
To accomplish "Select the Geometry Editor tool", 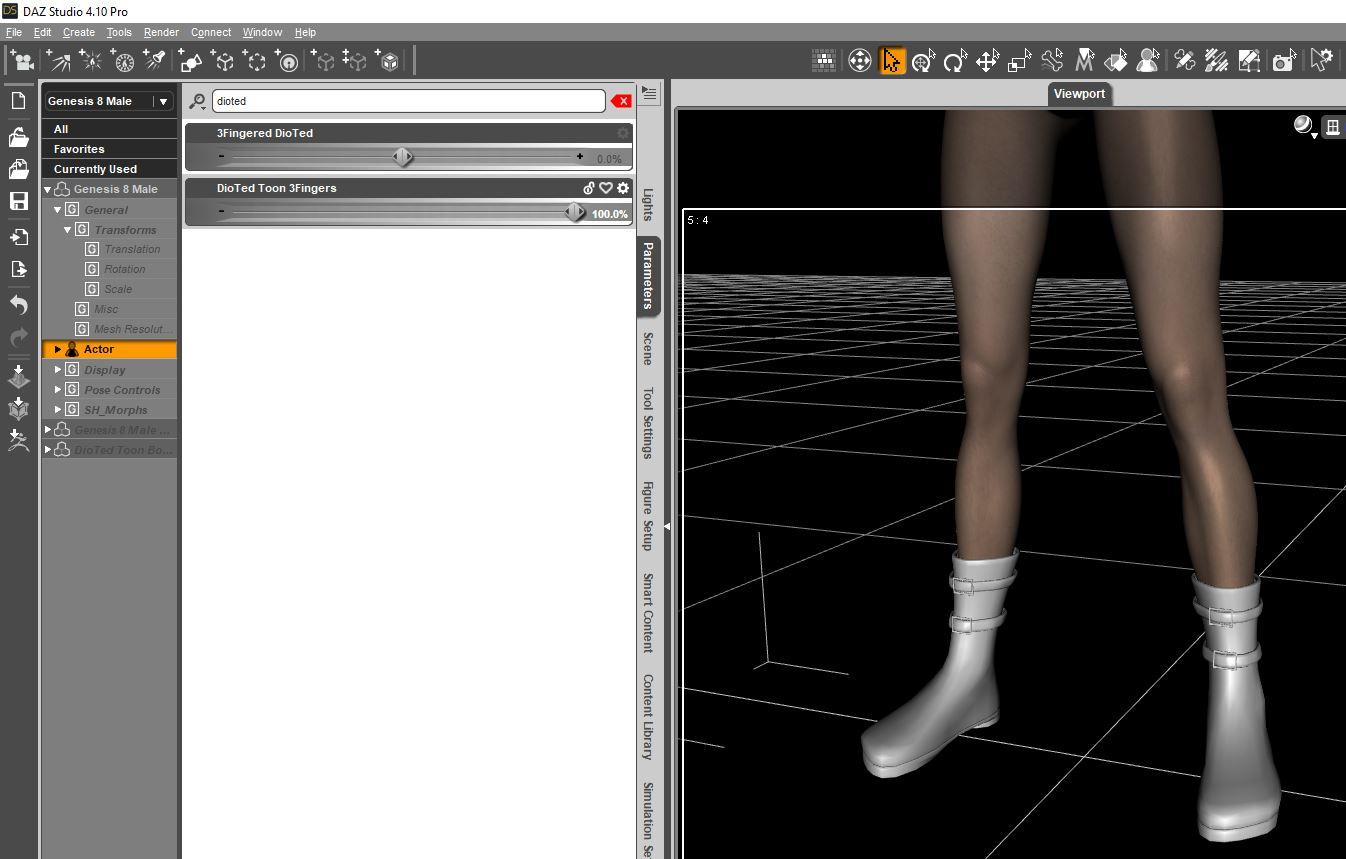I will pos(1249,61).
